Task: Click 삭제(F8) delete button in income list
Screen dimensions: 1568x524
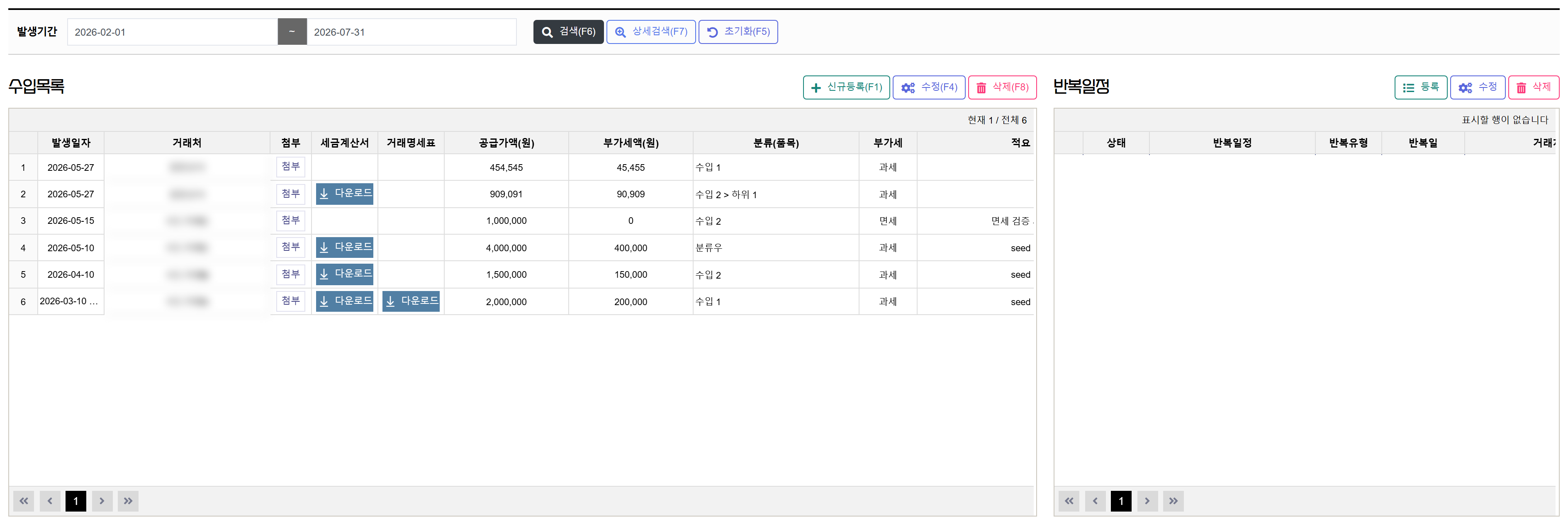Action: pos(1002,87)
